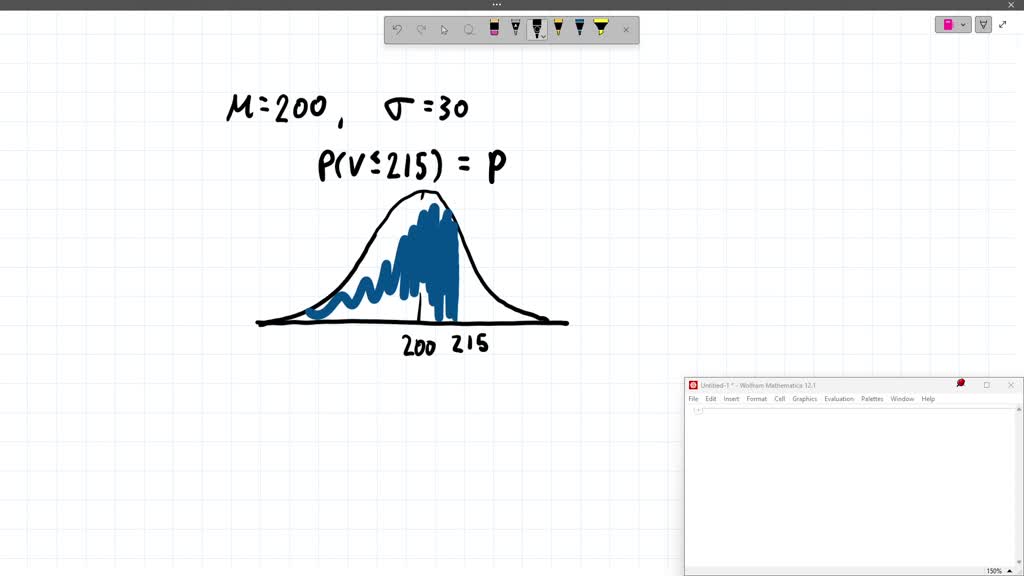Click the pink marker color swatch
The image size is (1024, 576).
tap(948, 24)
